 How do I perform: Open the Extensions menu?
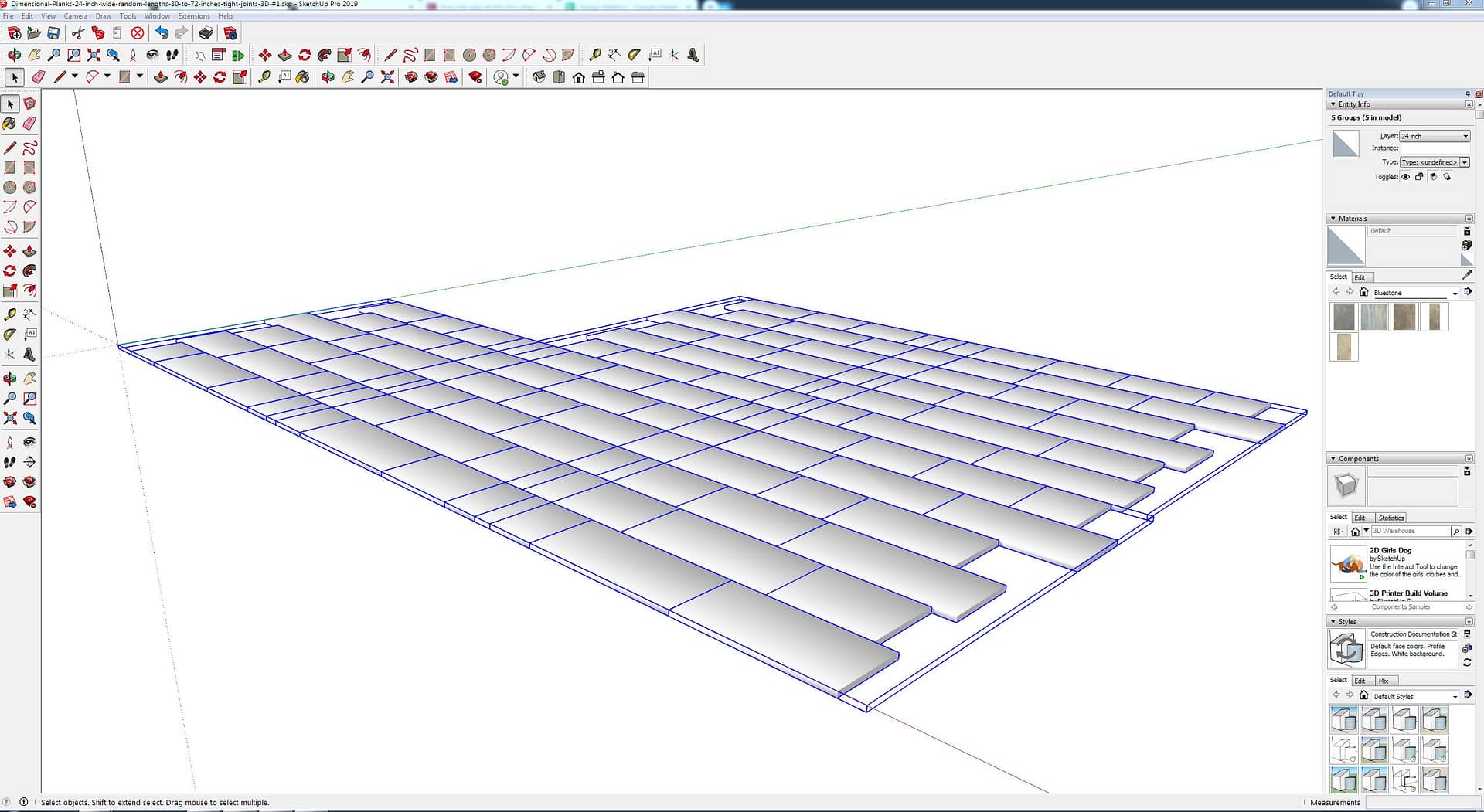[193, 16]
